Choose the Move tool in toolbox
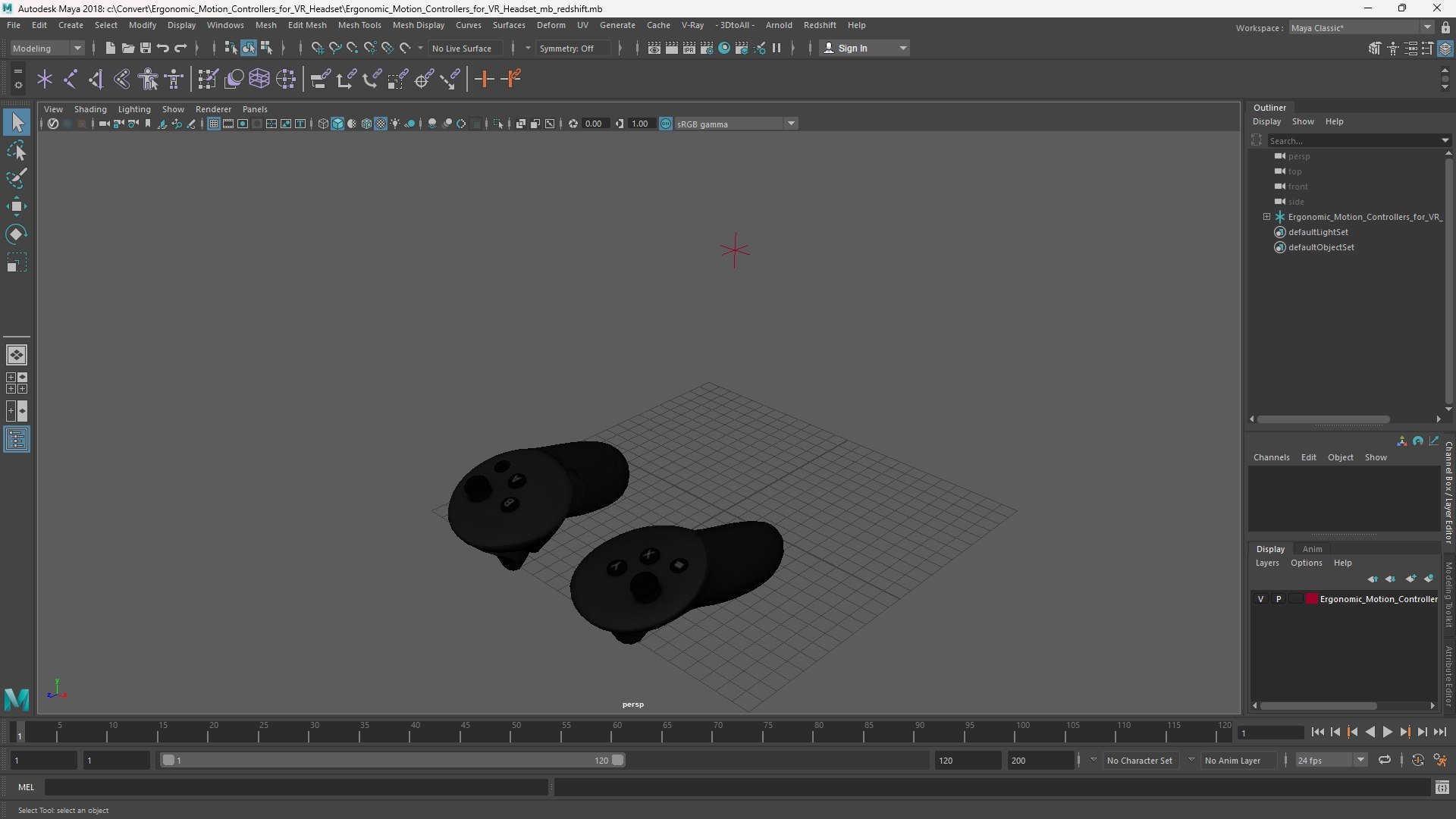 [x=17, y=206]
